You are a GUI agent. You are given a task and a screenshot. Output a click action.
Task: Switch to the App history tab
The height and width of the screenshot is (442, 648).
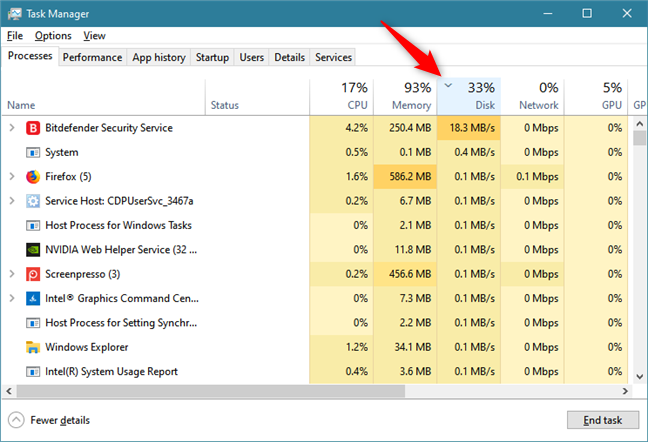tap(159, 57)
